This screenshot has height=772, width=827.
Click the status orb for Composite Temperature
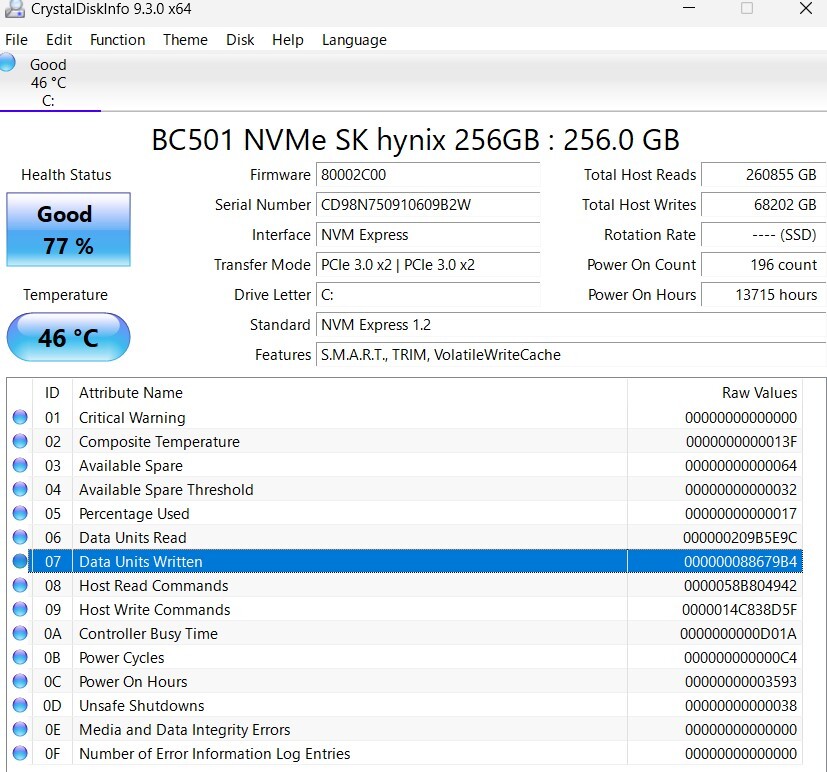[x=20, y=442]
